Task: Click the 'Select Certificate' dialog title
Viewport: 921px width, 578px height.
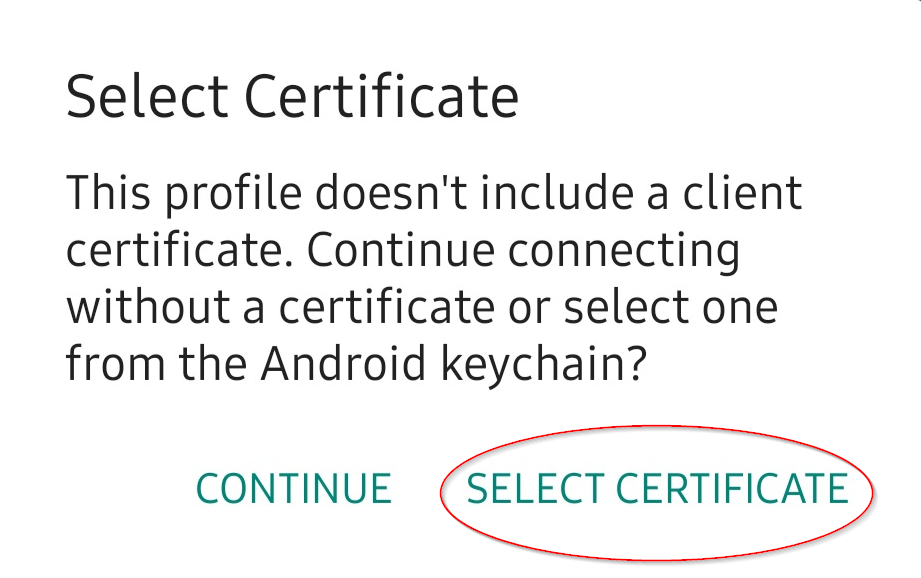Action: tap(292, 98)
